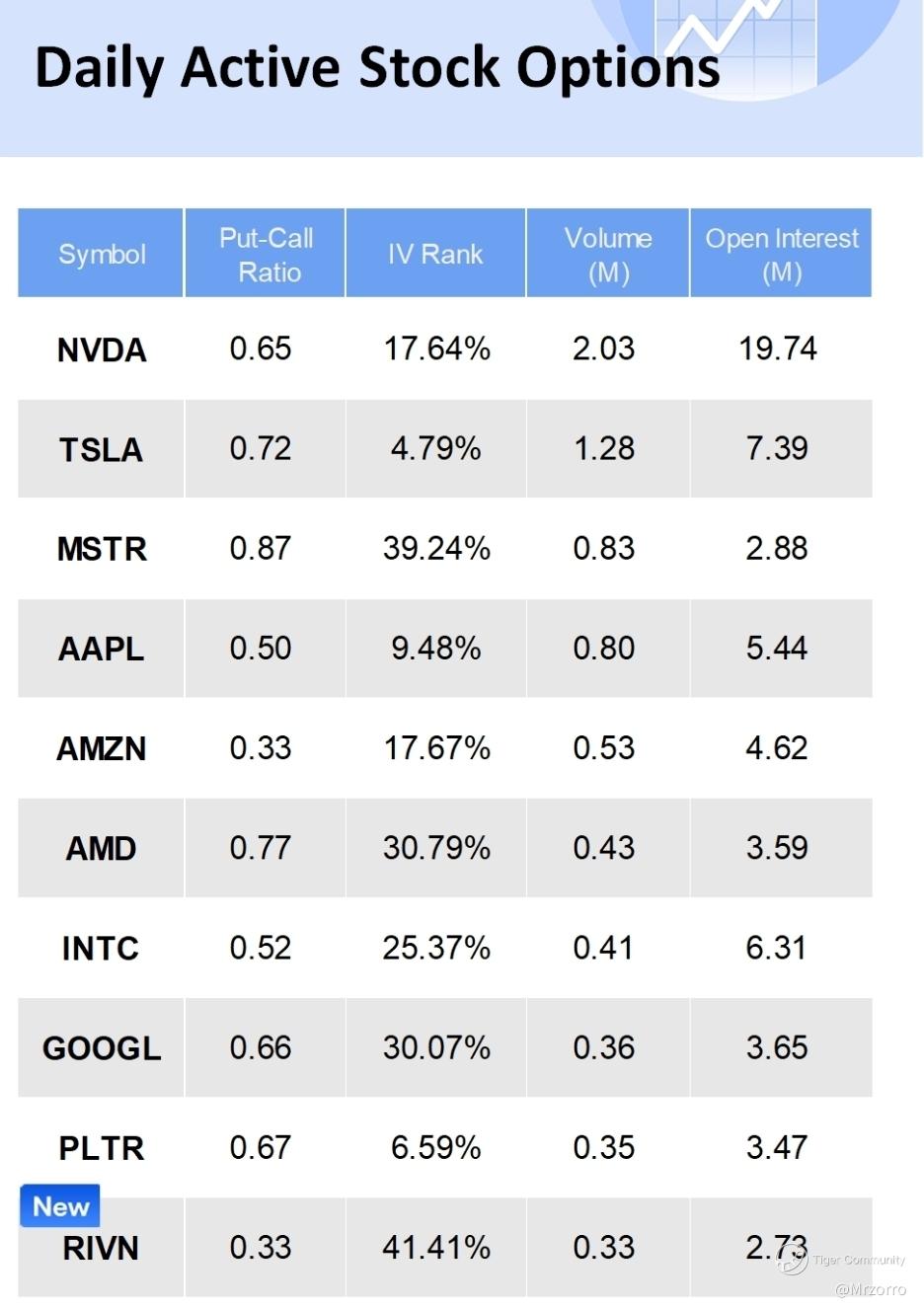This screenshot has width=924, height=1310.
Task: Click the Symbol column header
Action: pyautogui.click(x=102, y=254)
